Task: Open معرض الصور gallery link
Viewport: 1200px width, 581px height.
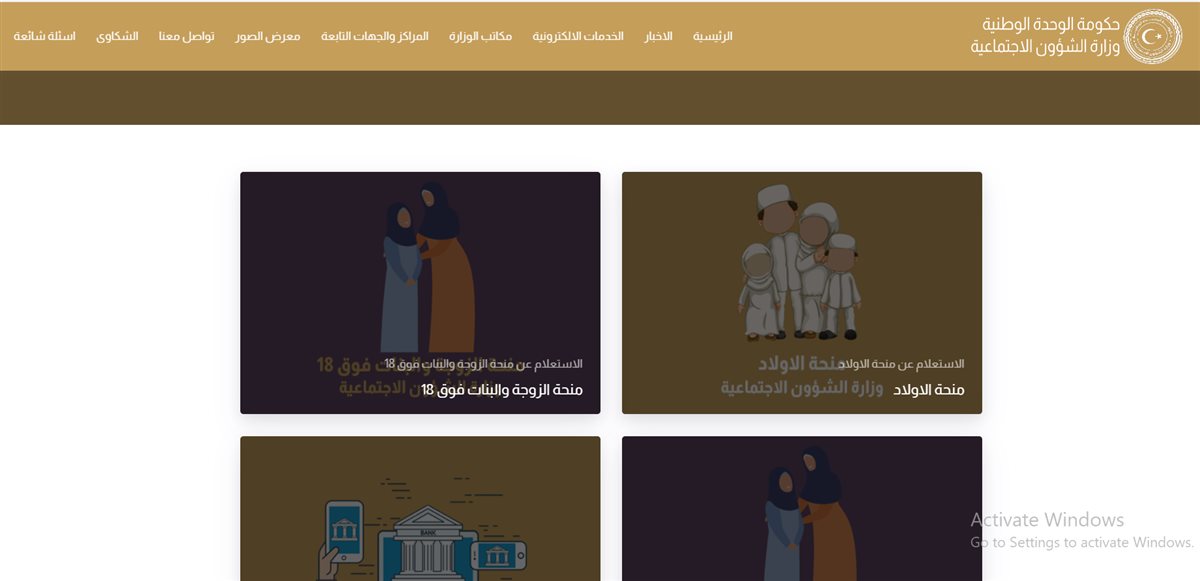Action: (267, 36)
